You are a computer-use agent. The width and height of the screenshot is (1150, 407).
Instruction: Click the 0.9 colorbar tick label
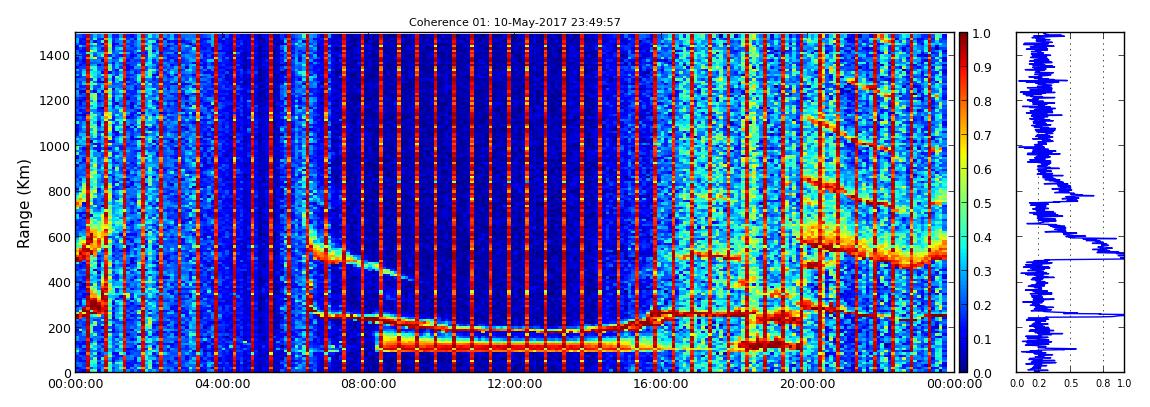coord(981,67)
